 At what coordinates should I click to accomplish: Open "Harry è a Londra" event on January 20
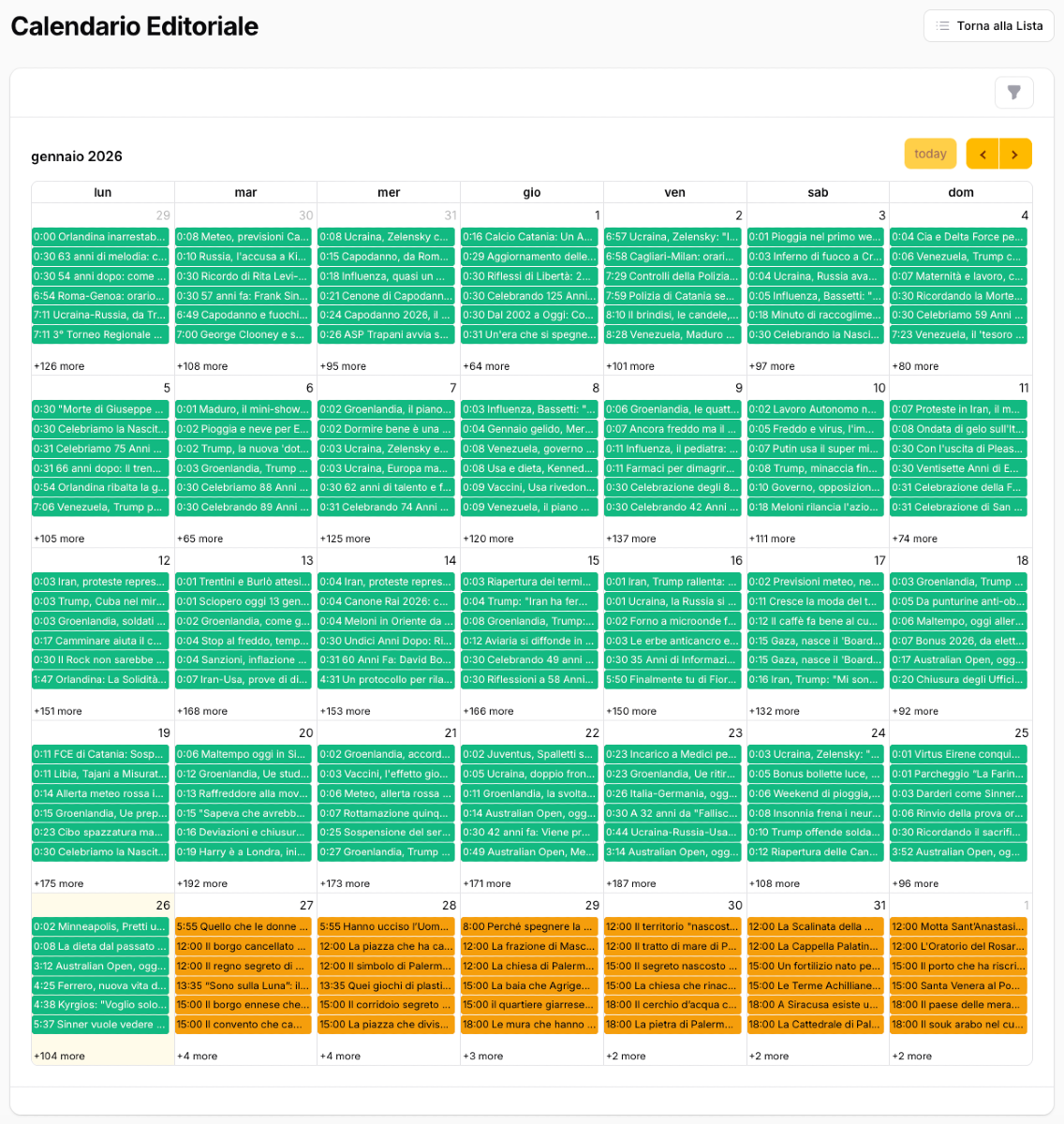(244, 851)
